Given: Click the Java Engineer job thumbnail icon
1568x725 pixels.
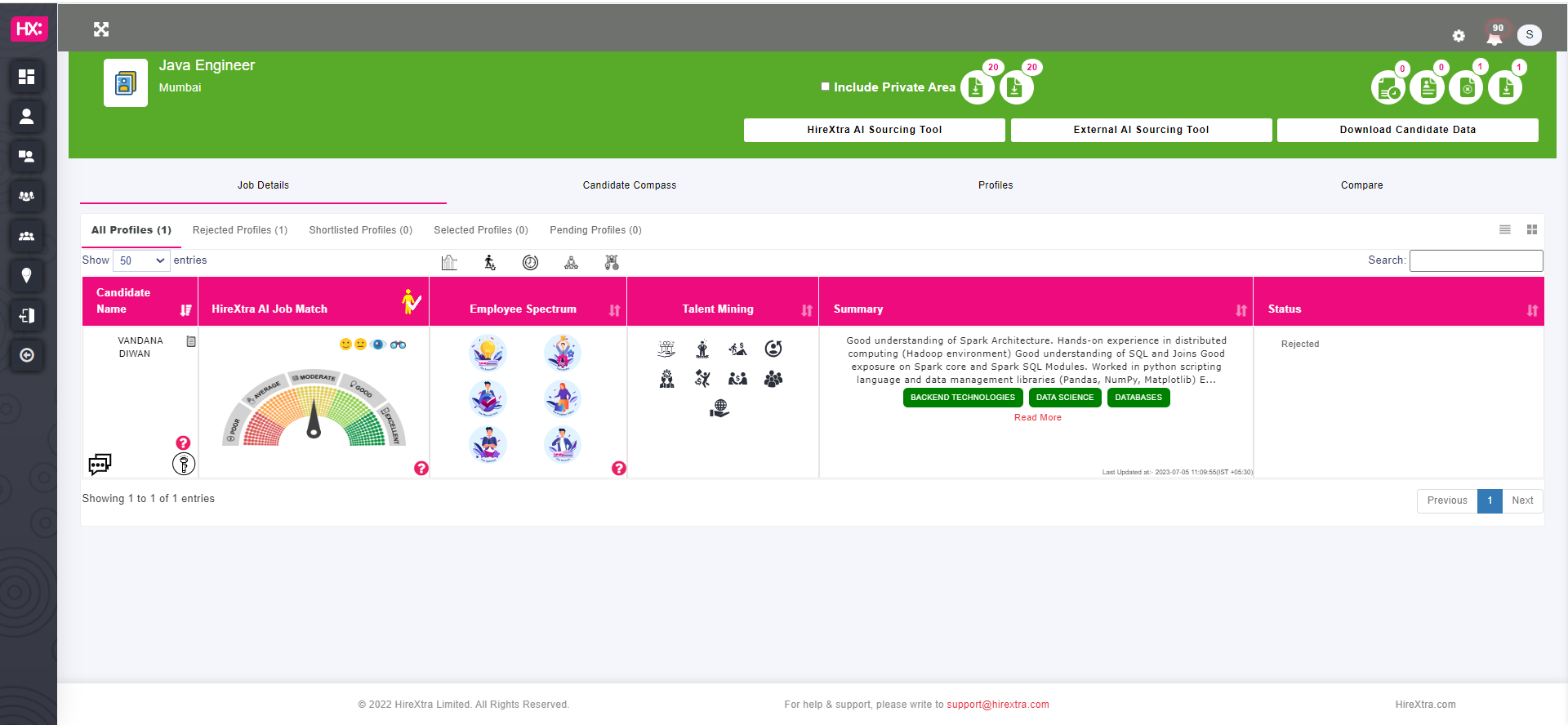Looking at the screenshot, I should click(x=126, y=82).
